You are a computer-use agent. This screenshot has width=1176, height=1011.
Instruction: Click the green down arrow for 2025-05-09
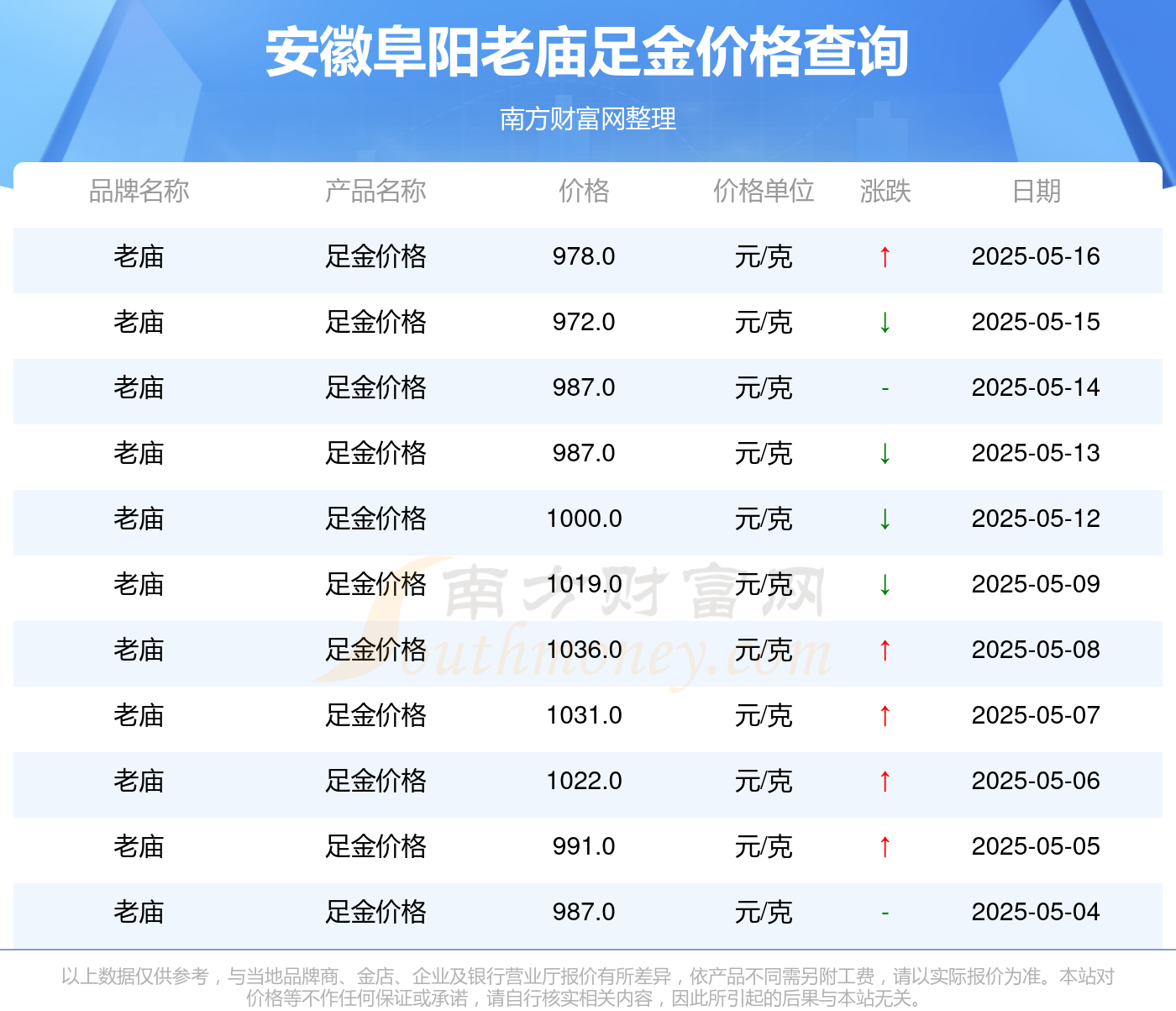coord(885,585)
